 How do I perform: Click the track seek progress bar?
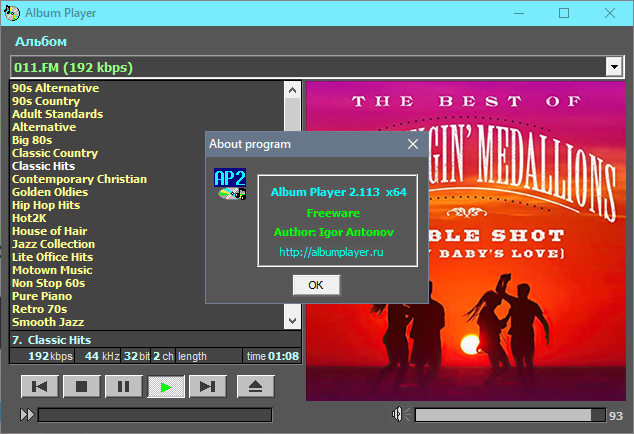click(x=155, y=415)
